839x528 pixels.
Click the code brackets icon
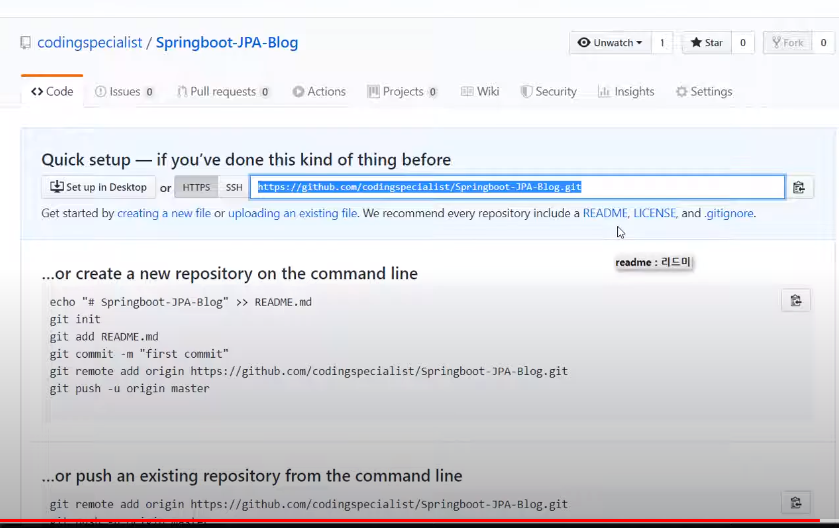click(37, 91)
